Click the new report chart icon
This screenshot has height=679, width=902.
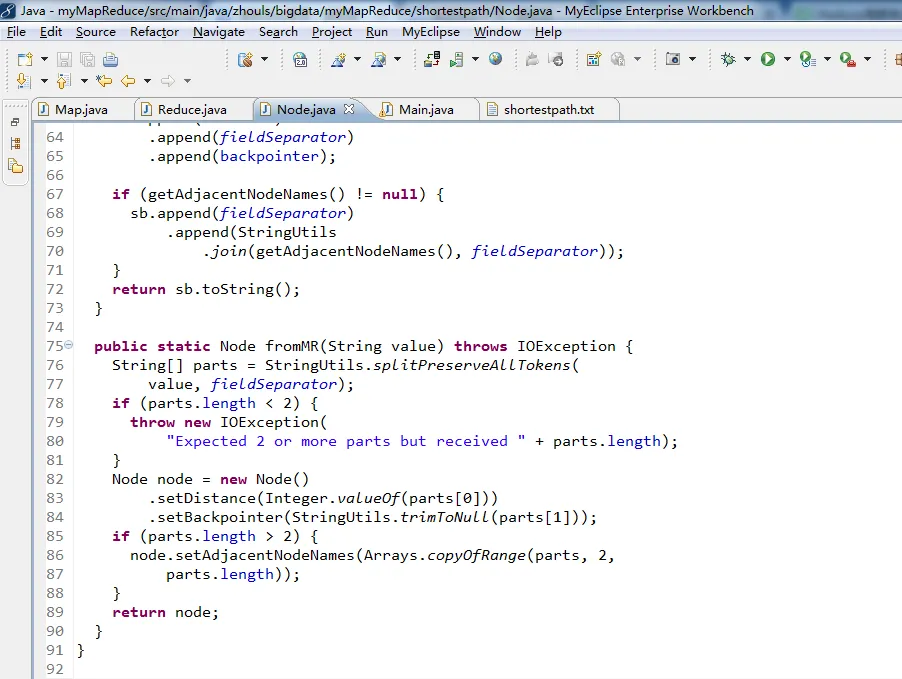point(594,59)
